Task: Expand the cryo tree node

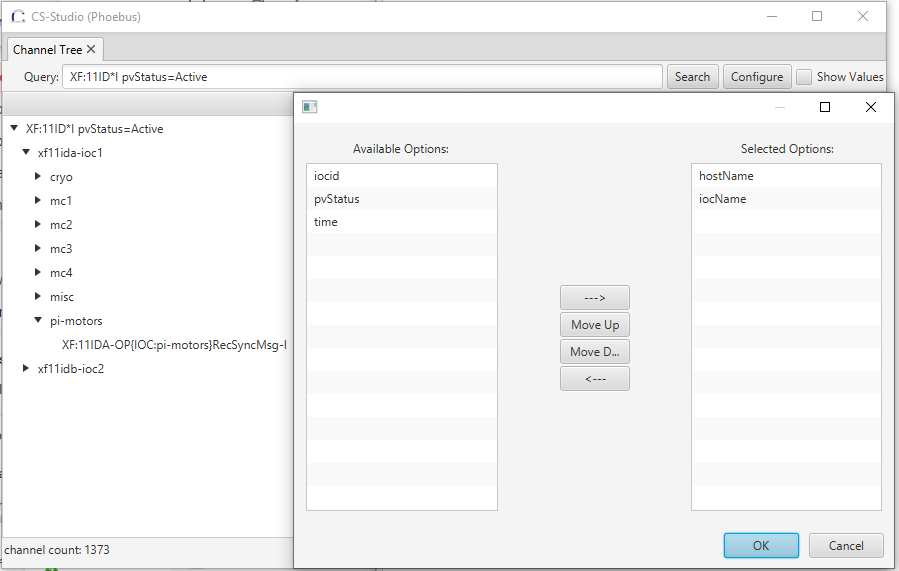Action: tap(38, 177)
